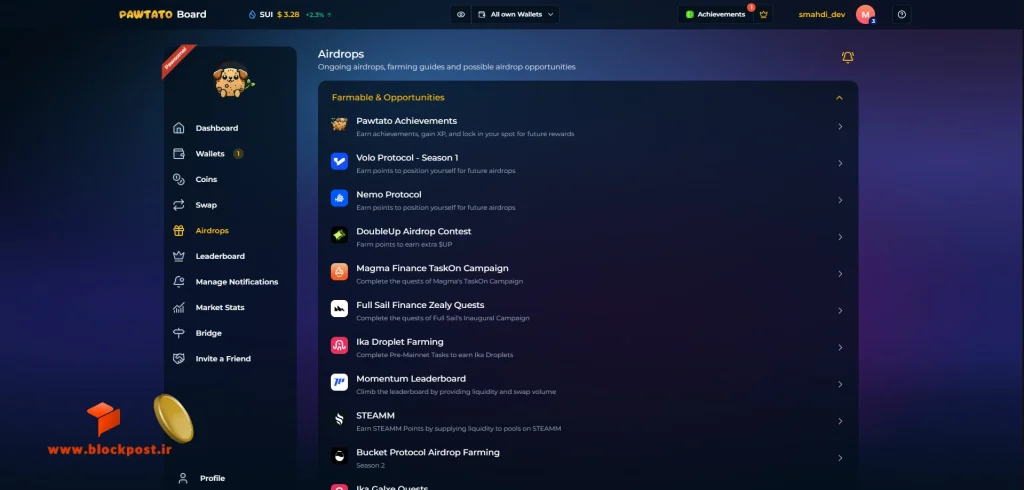Click the Manage Notifications bell icon
The width and height of the screenshot is (1024, 490).
point(178,282)
